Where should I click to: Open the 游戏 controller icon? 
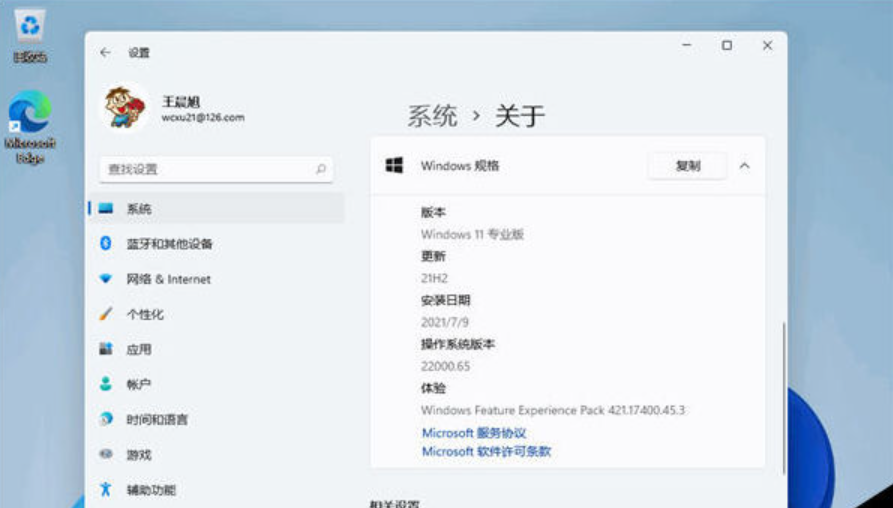click(106, 454)
